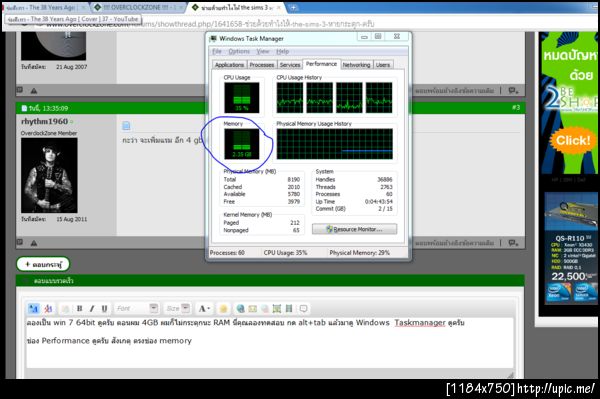Switch to the Processes tab
Screen dimensions: 600x399
click(x=262, y=65)
